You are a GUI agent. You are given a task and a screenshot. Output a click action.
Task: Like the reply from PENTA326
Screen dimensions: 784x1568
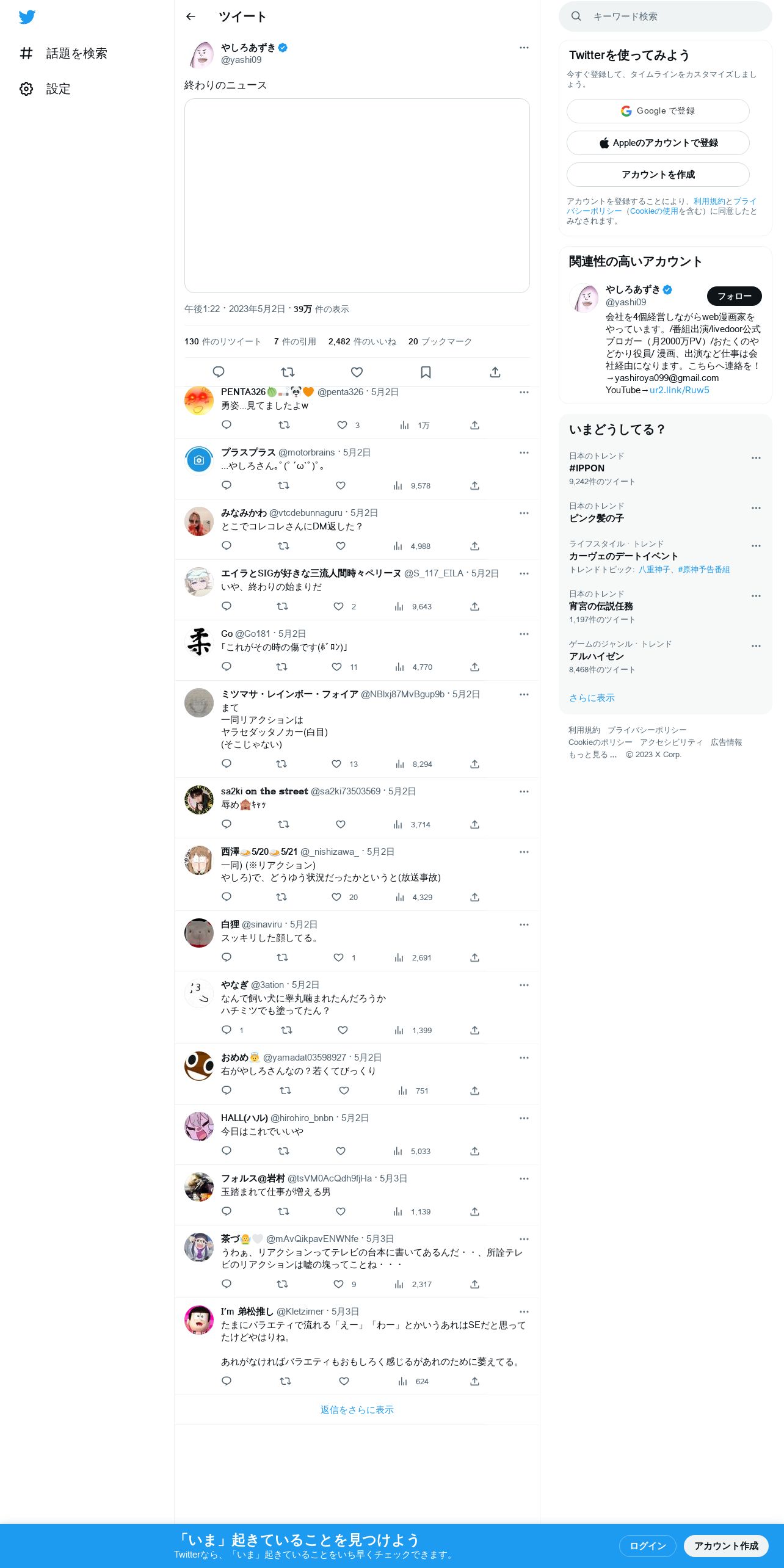coord(342,425)
